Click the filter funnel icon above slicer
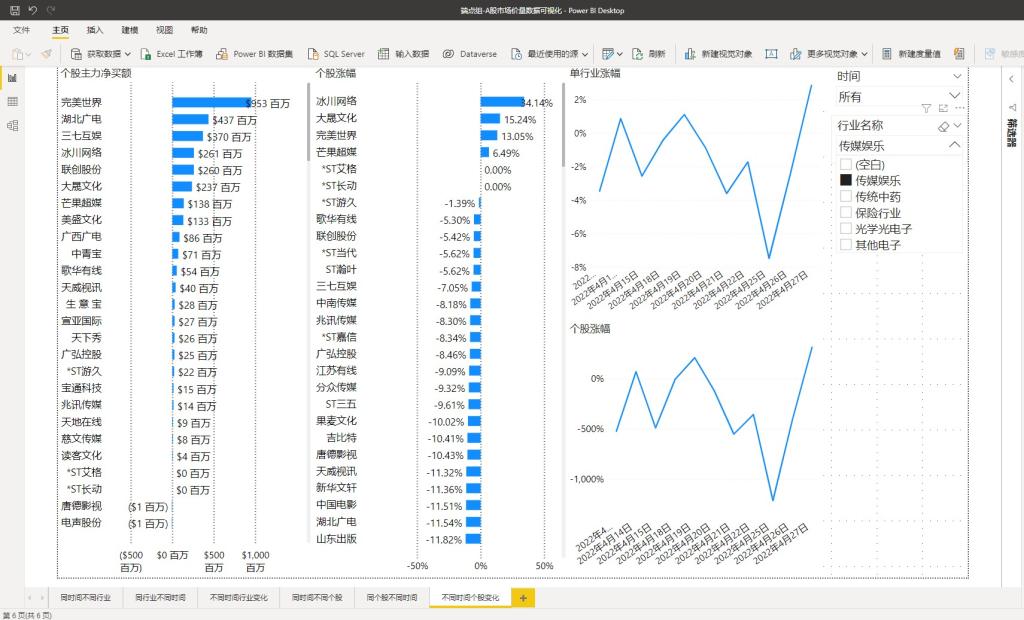This screenshot has height=620, width=1024. [x=926, y=108]
